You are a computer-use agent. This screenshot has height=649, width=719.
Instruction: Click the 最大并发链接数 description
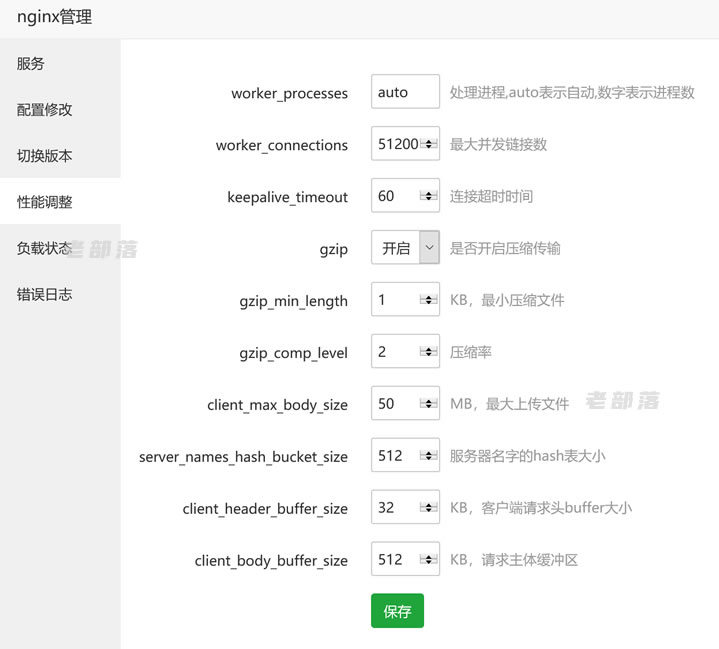tap(498, 144)
